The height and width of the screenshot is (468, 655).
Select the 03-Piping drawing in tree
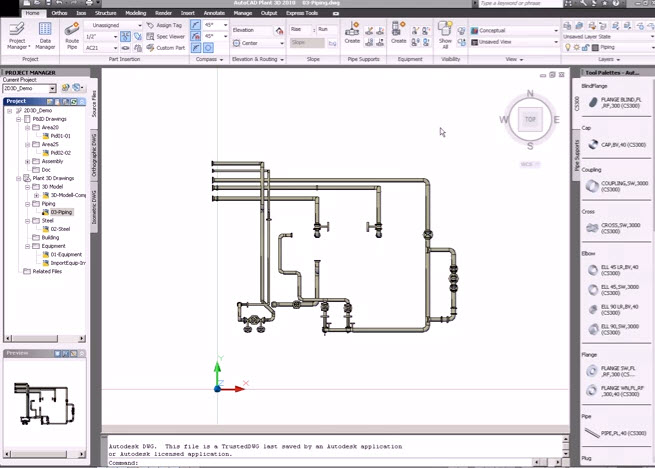point(61,212)
